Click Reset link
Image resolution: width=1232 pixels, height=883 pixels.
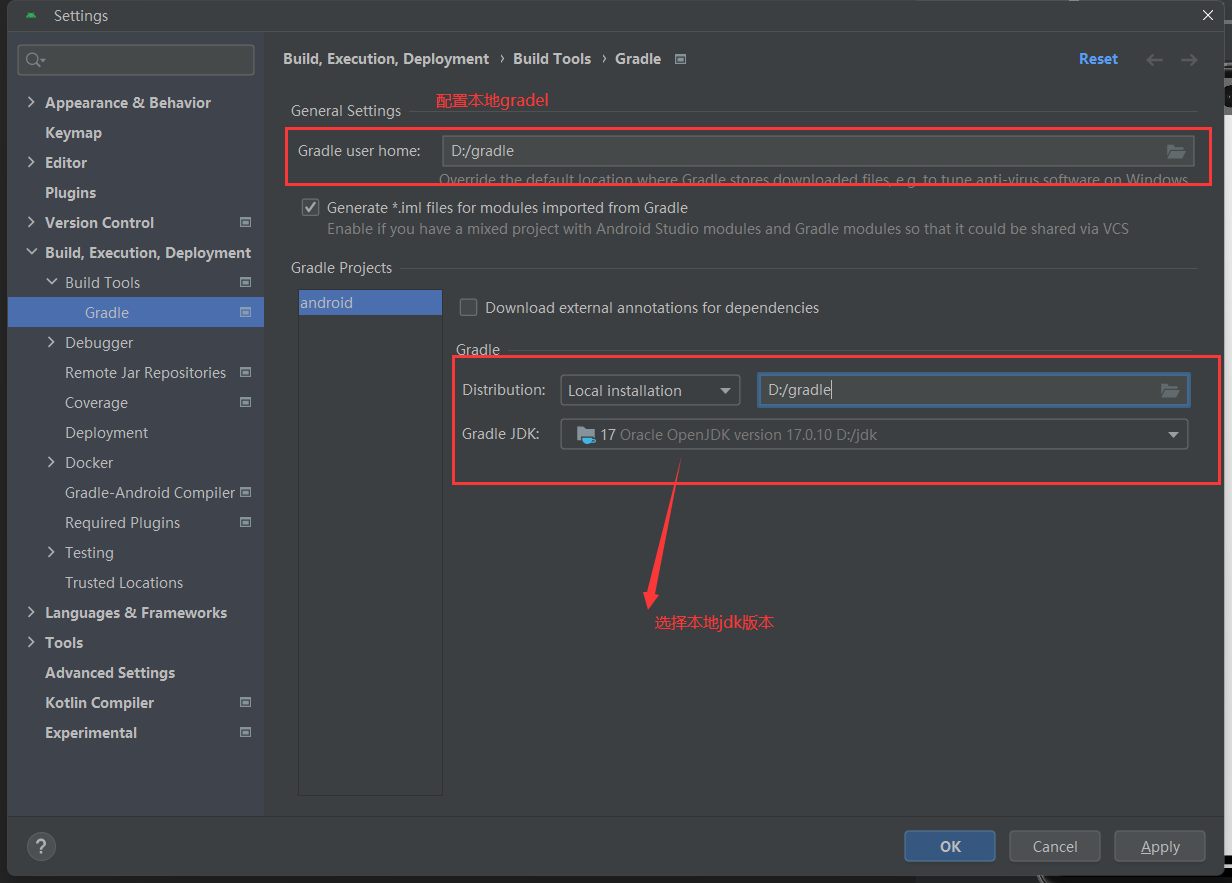pos(1098,59)
